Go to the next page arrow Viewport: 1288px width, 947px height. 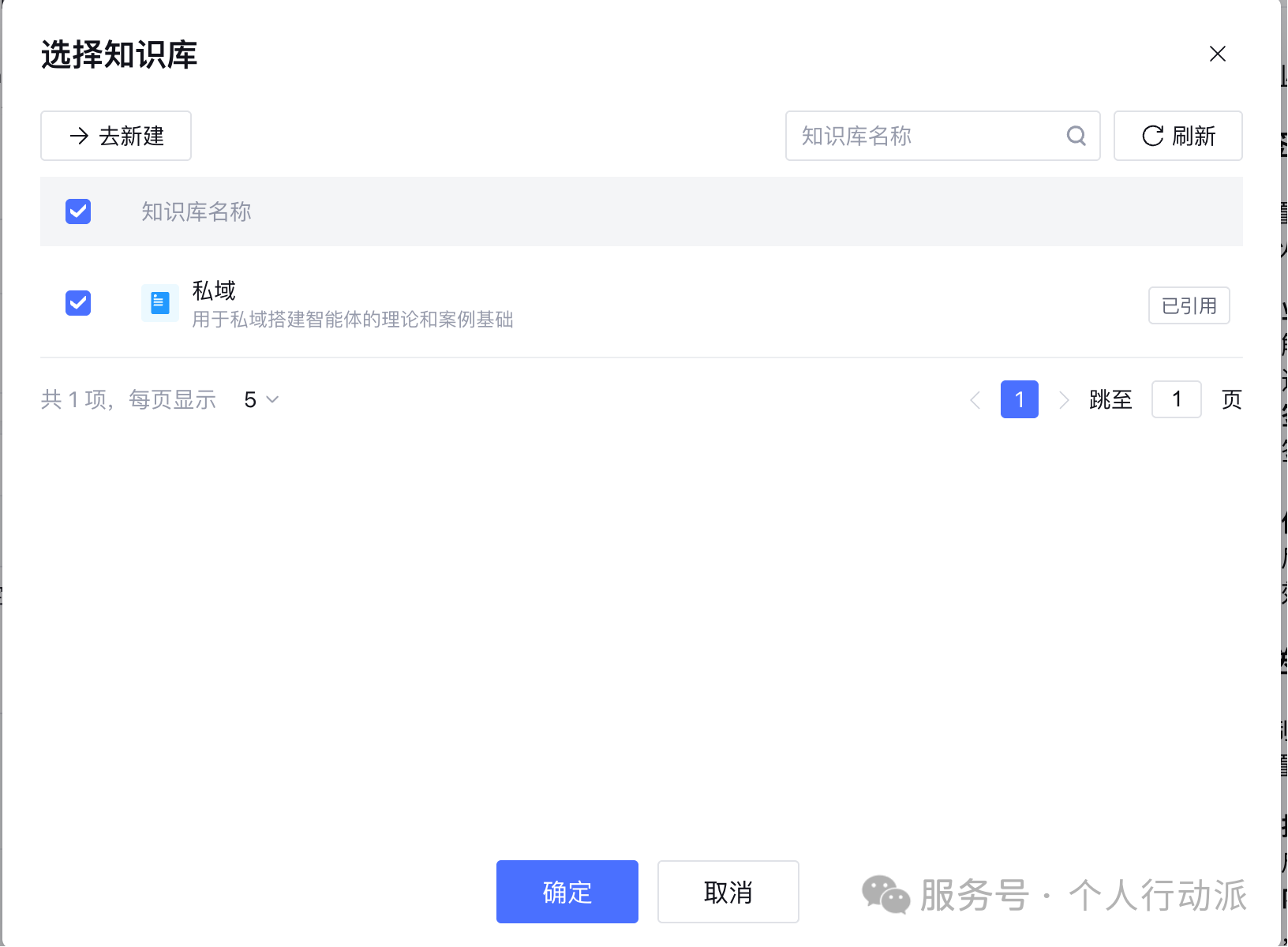(1064, 400)
